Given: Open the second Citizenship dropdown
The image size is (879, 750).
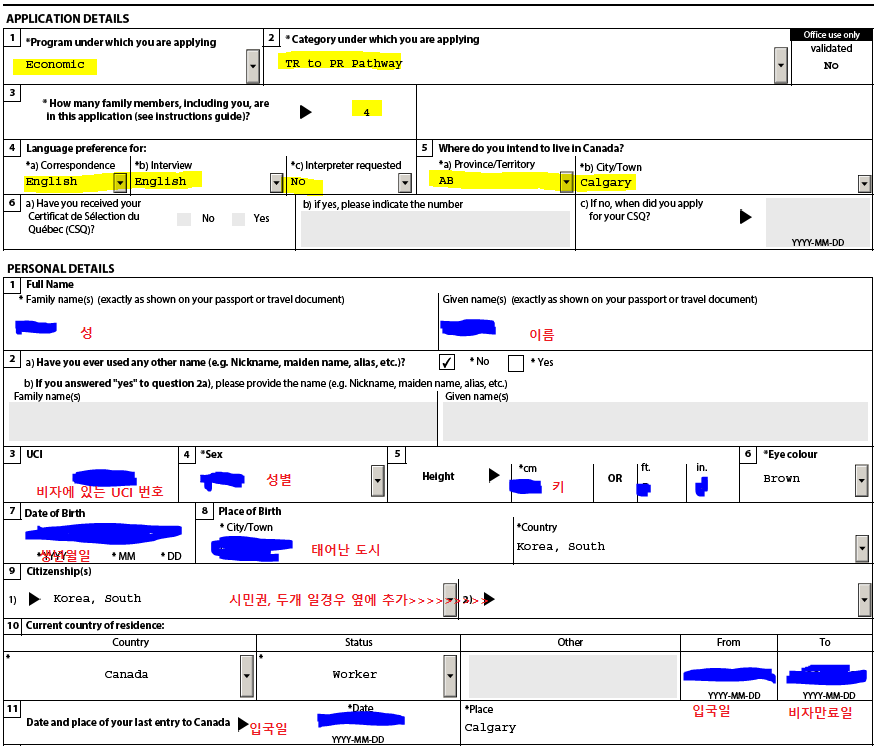Looking at the screenshot, I should pyautogui.click(x=864, y=600).
